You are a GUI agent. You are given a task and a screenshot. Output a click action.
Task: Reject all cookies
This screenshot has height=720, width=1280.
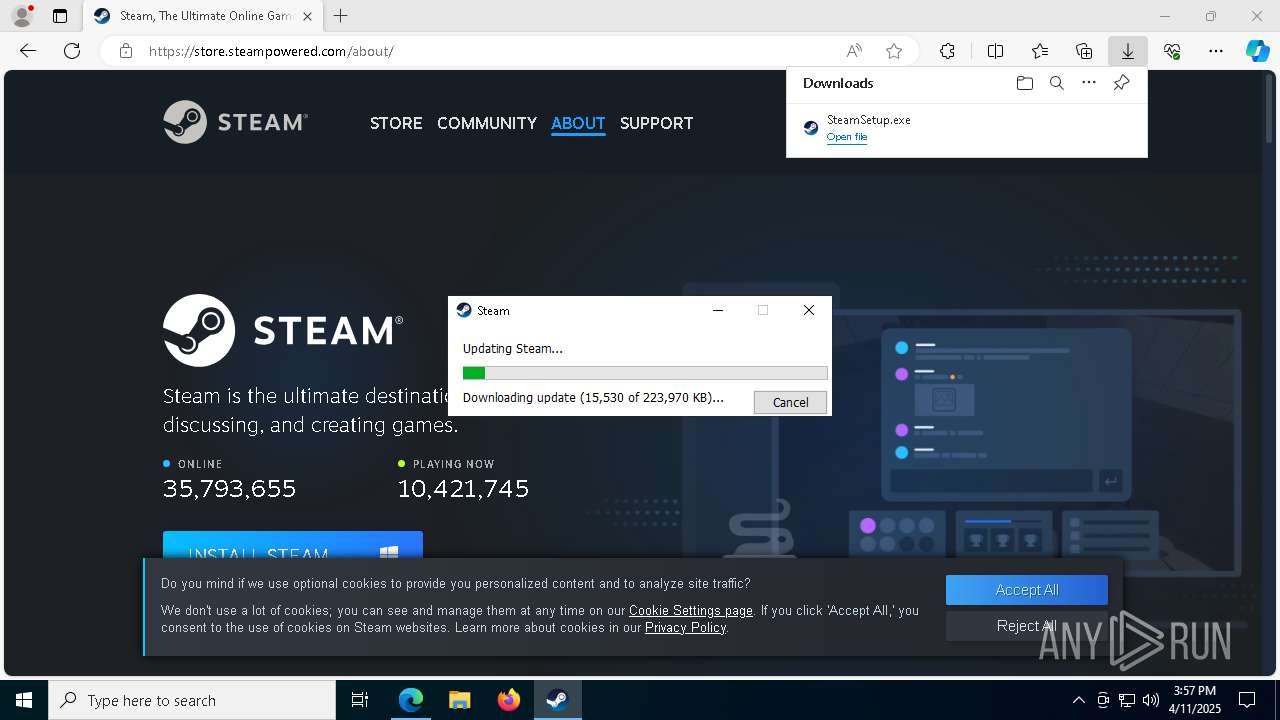coord(1027,626)
